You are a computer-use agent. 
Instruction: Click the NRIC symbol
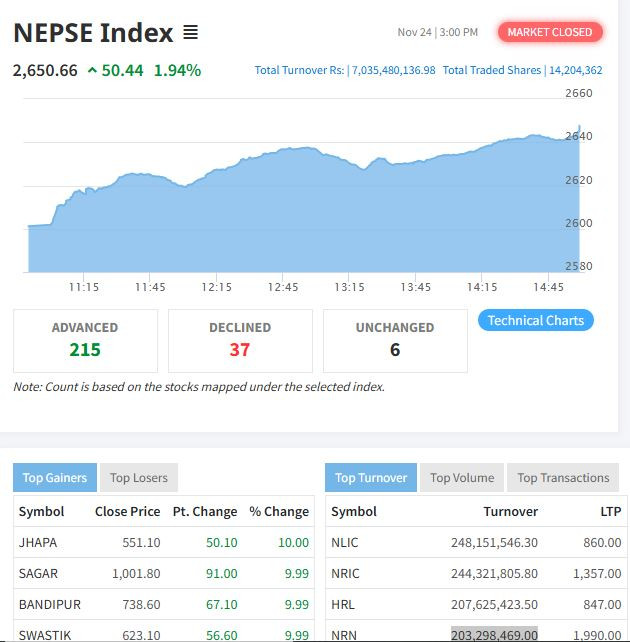pyautogui.click(x=345, y=574)
